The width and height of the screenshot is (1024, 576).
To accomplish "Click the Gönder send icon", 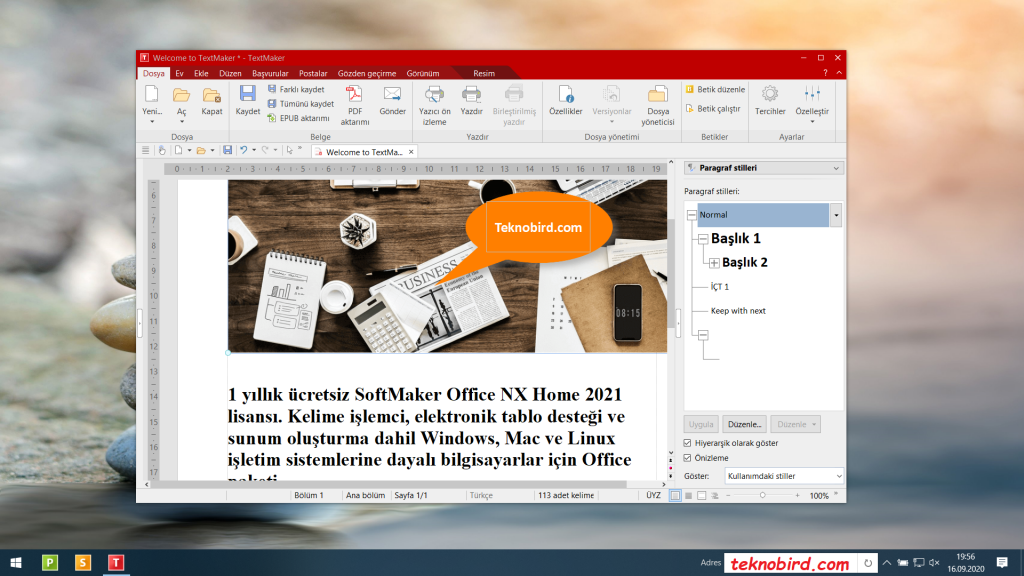I will click(392, 95).
